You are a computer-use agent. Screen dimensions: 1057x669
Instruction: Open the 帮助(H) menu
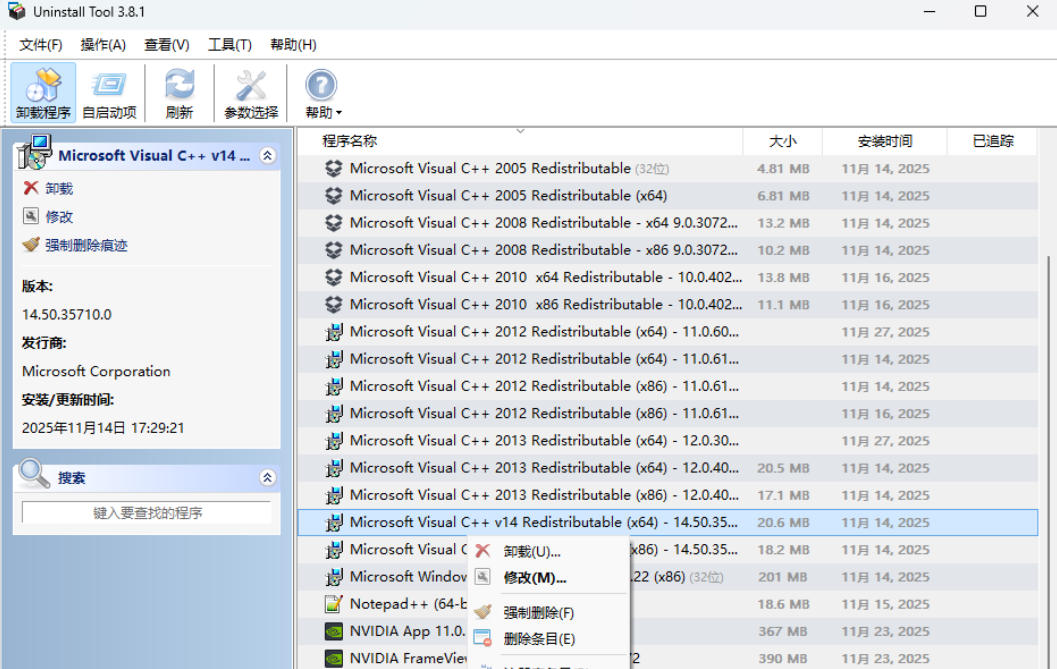coord(293,45)
